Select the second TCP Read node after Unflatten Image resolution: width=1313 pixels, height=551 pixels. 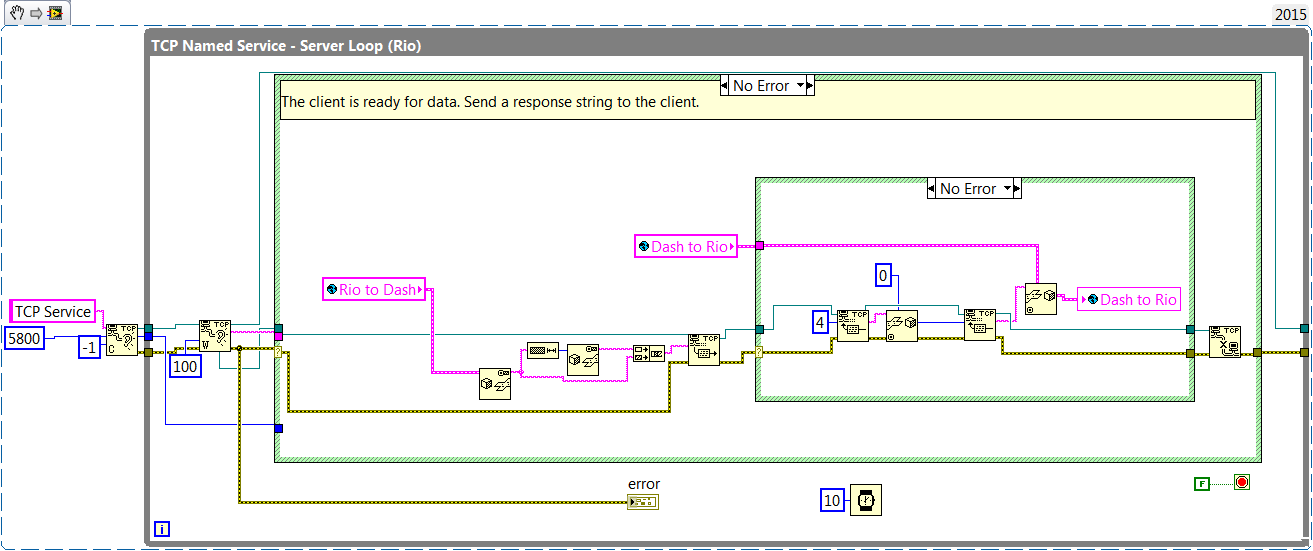pos(980,325)
